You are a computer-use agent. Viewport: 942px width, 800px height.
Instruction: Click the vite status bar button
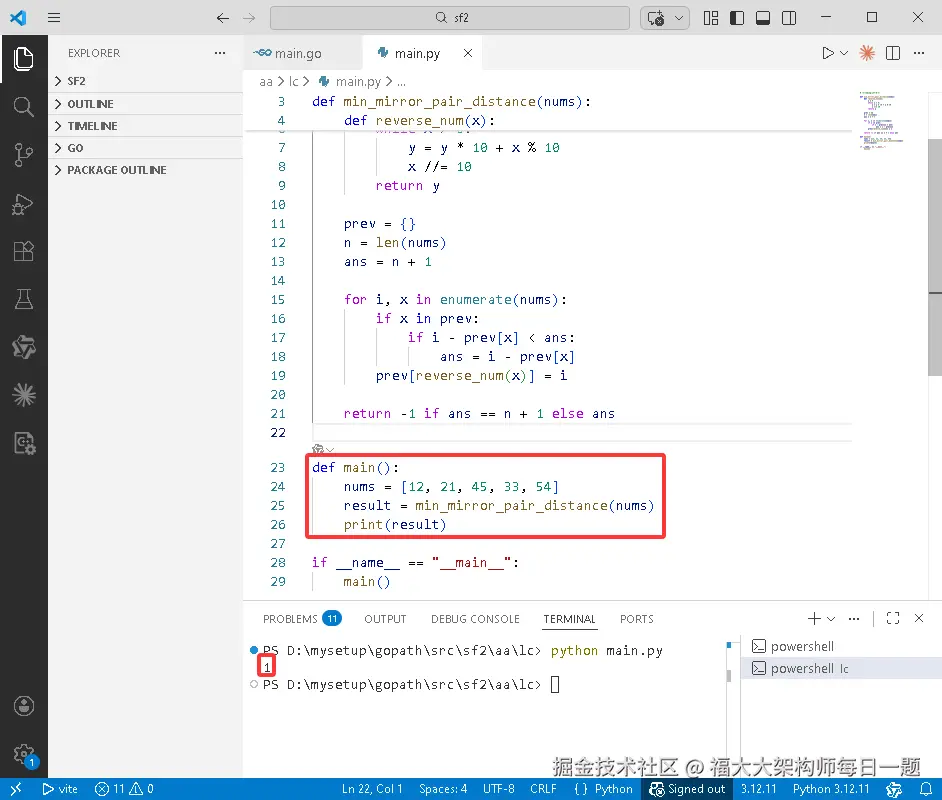pos(60,789)
